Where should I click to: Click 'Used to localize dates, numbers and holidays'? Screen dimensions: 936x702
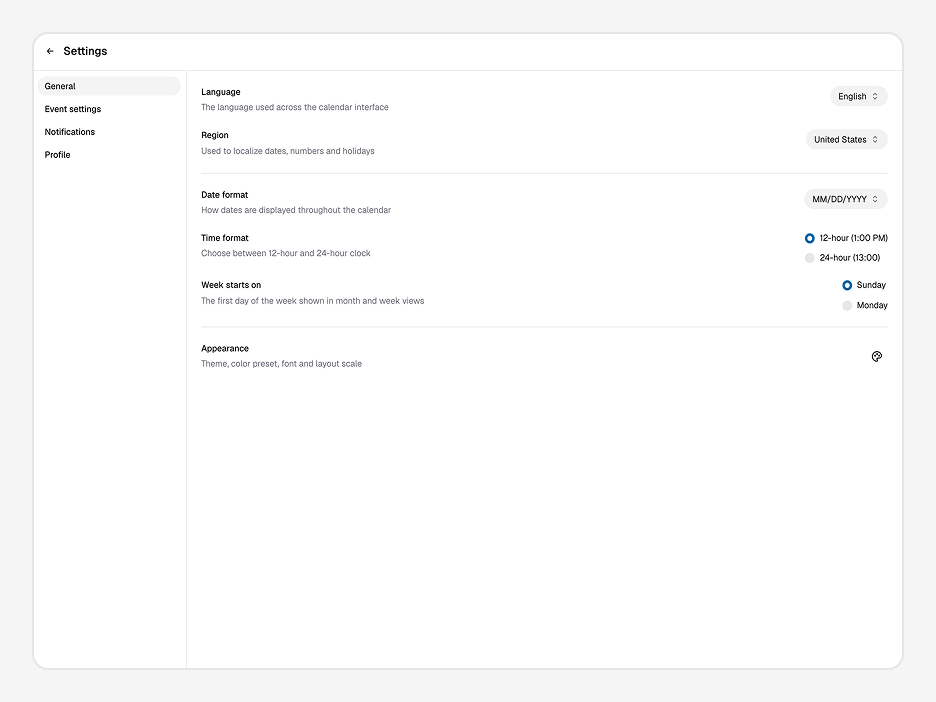[288, 151]
